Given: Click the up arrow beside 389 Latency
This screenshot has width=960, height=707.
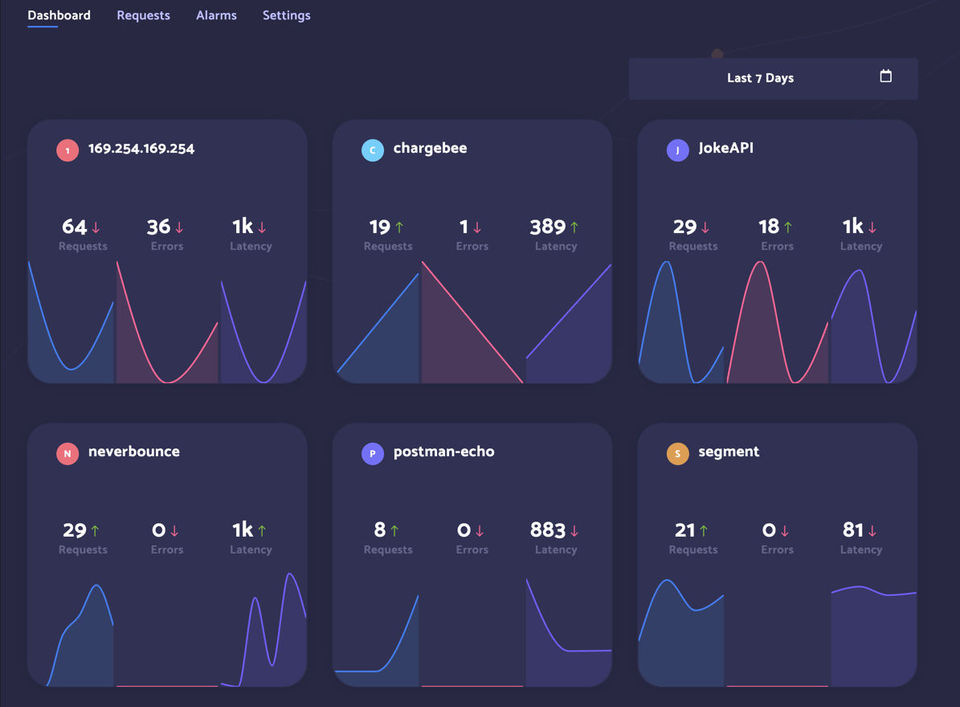Looking at the screenshot, I should (574, 228).
